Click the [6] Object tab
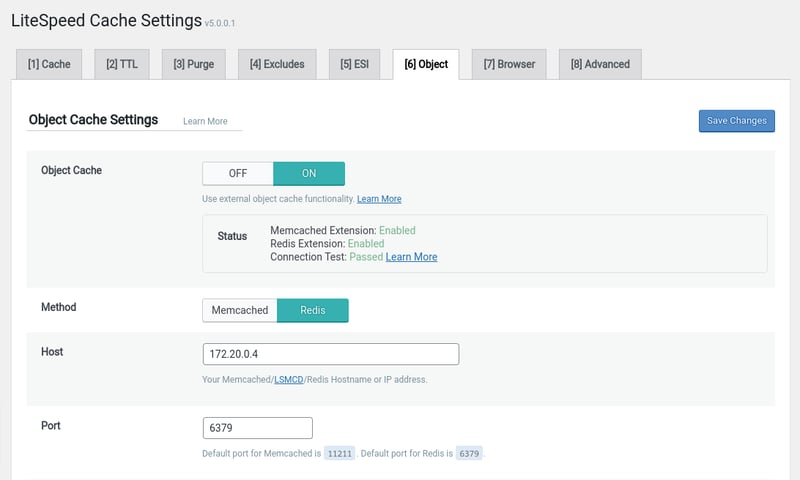Image resolution: width=800 pixels, height=480 pixels. 426,64
